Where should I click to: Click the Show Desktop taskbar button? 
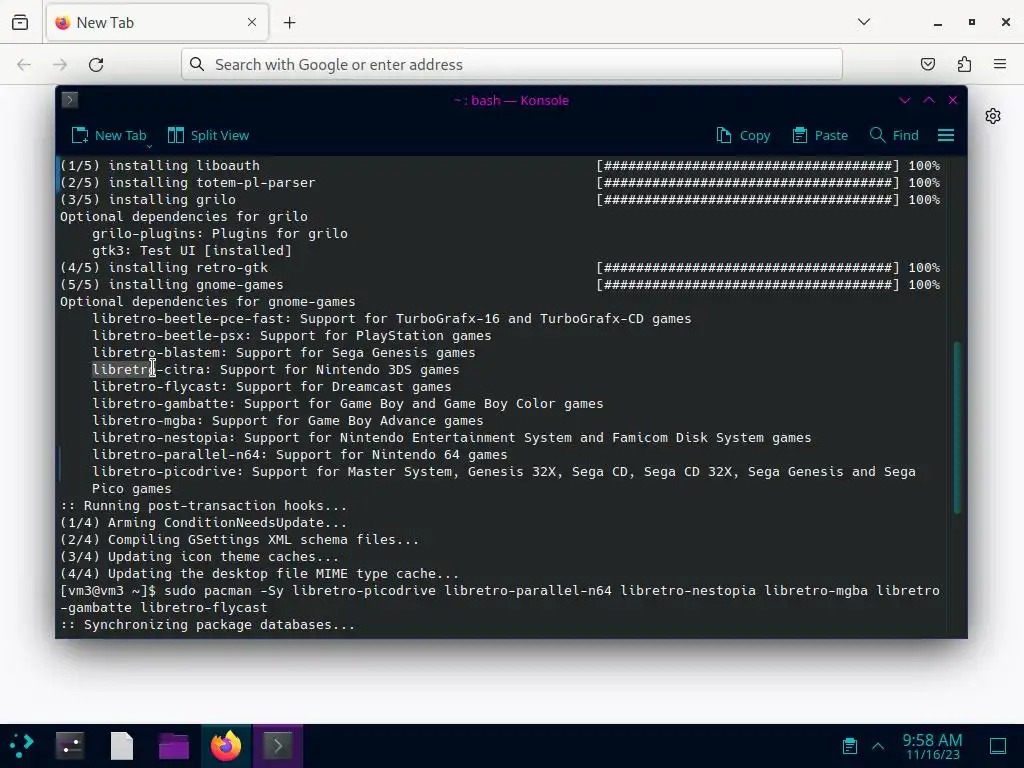(998, 745)
